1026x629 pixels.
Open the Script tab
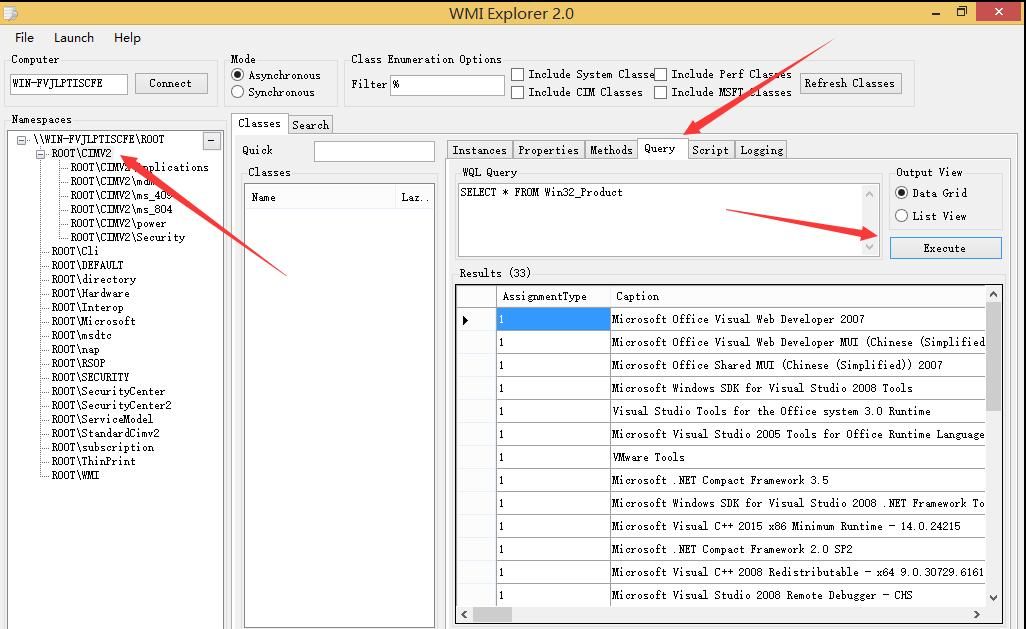pos(710,150)
